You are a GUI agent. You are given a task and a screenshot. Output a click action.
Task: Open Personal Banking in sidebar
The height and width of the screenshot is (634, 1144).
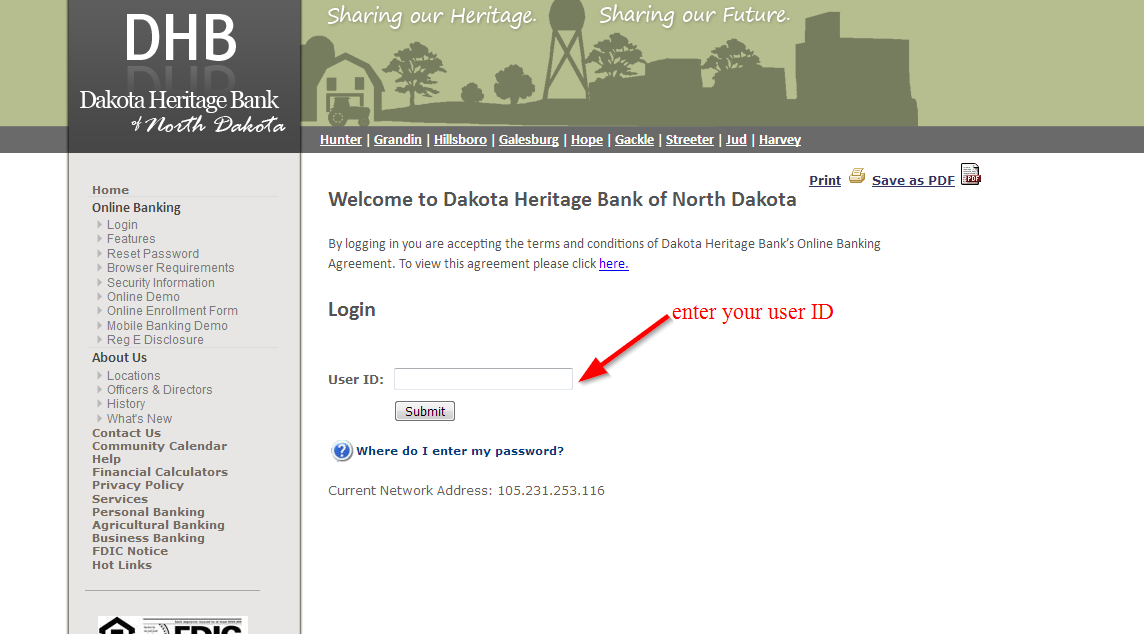coord(148,512)
